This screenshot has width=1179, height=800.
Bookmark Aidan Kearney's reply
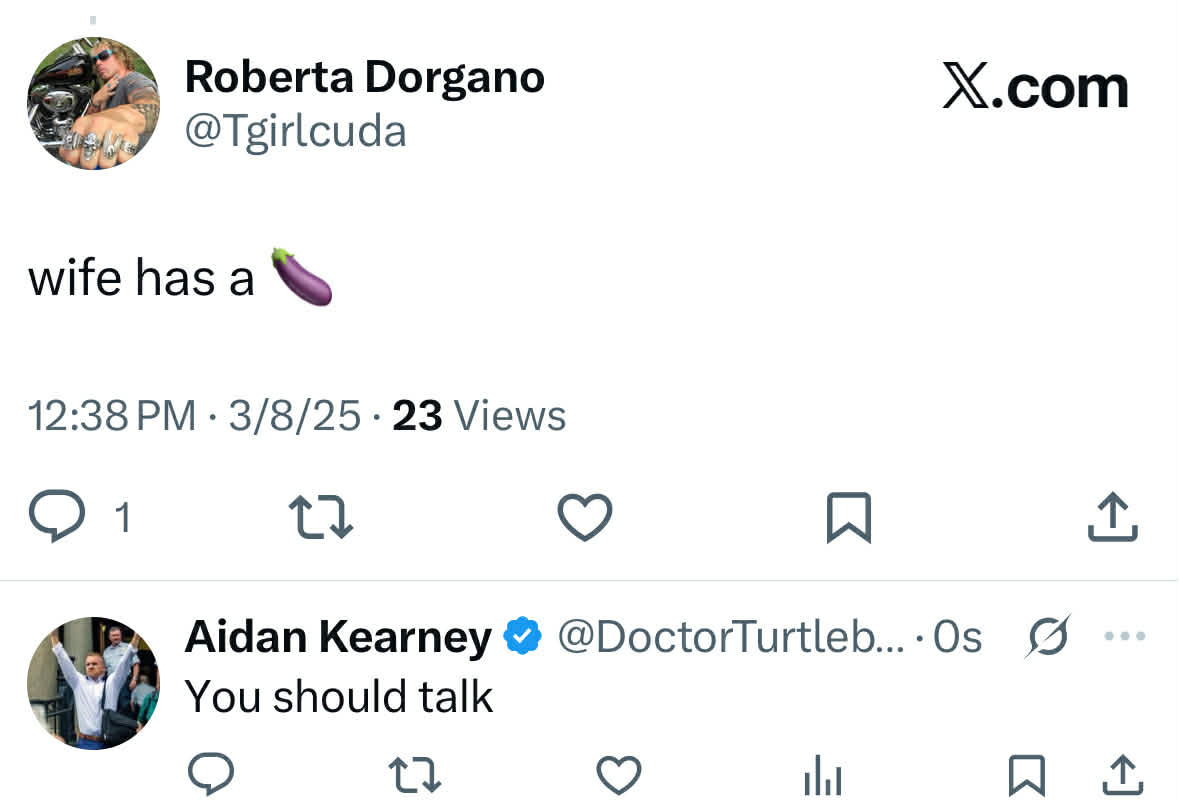point(1026,776)
